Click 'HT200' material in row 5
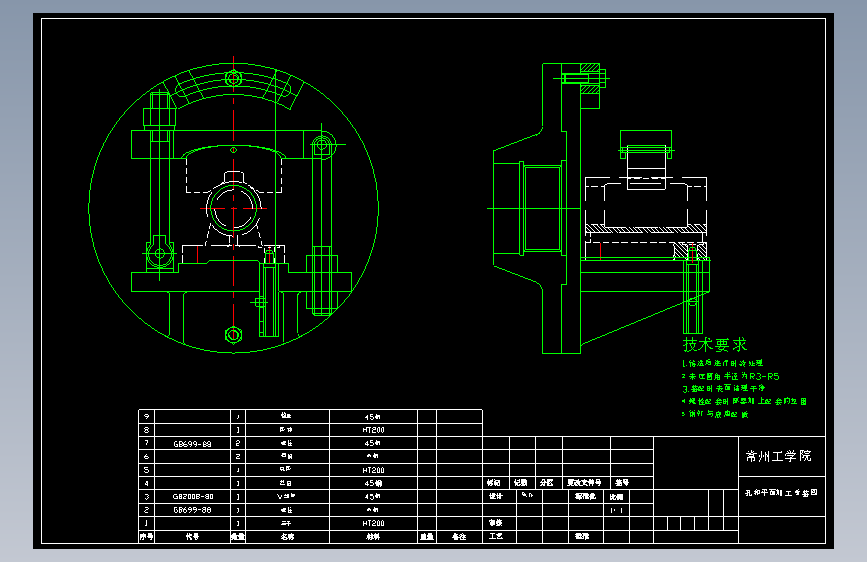Image resolution: width=867 pixels, height=562 pixels. [x=373, y=470]
